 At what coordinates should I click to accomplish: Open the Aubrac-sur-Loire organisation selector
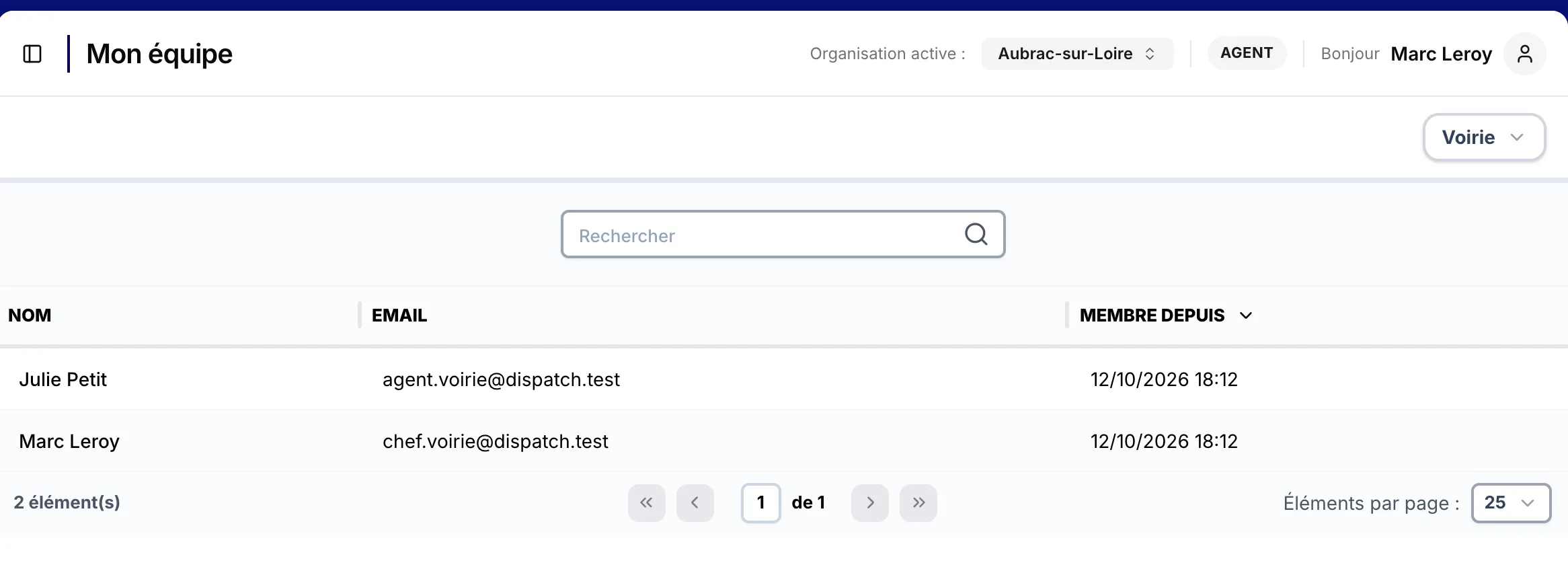pyautogui.click(x=1078, y=54)
